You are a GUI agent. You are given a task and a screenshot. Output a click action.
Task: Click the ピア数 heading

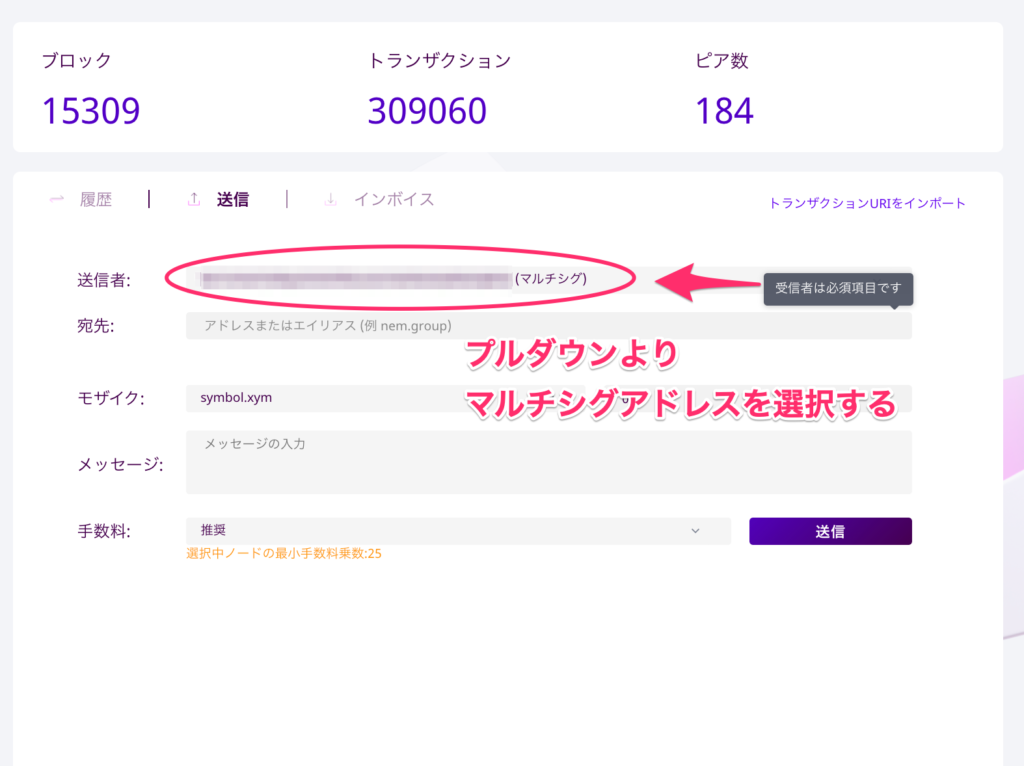[x=722, y=61]
